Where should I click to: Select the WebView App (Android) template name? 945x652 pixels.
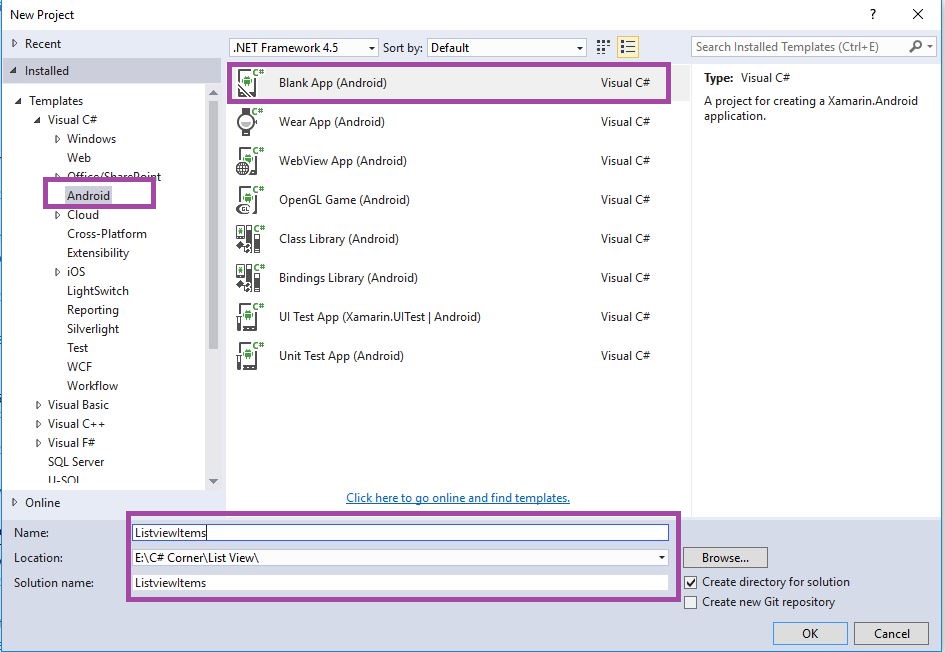(x=342, y=161)
